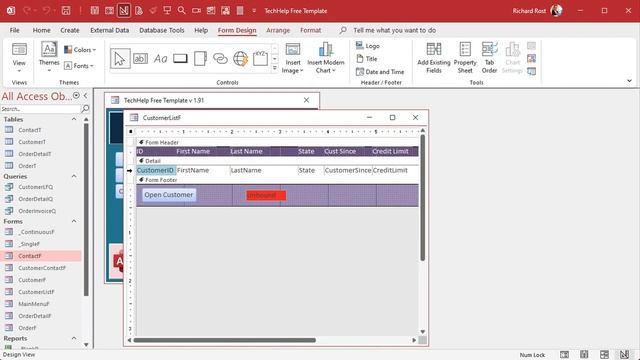Click the navigation pane Search box
The height and width of the screenshot is (360, 640).
pyautogui.click(x=40, y=109)
